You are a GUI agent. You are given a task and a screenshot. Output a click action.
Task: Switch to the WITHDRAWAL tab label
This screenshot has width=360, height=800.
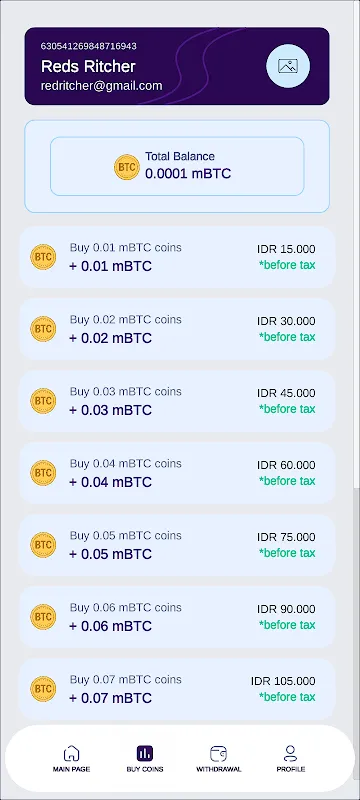[218, 769]
